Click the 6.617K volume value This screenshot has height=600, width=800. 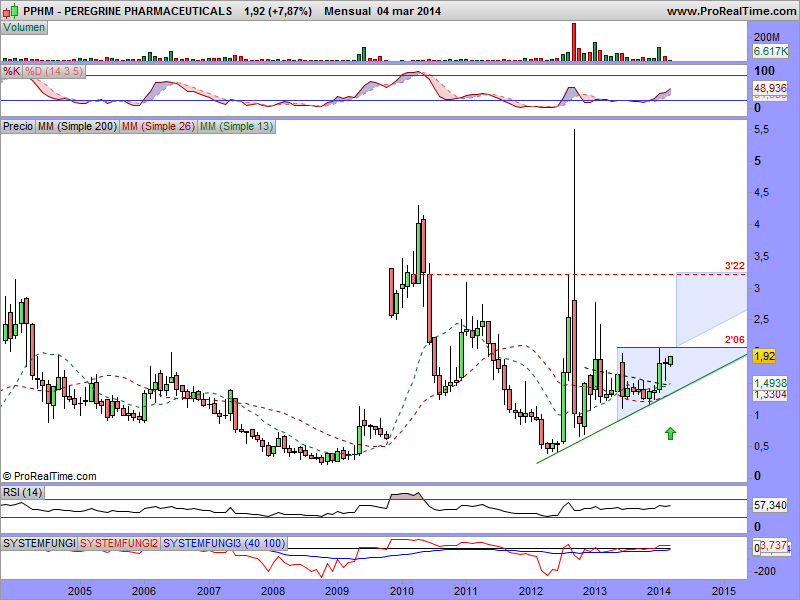(x=770, y=51)
